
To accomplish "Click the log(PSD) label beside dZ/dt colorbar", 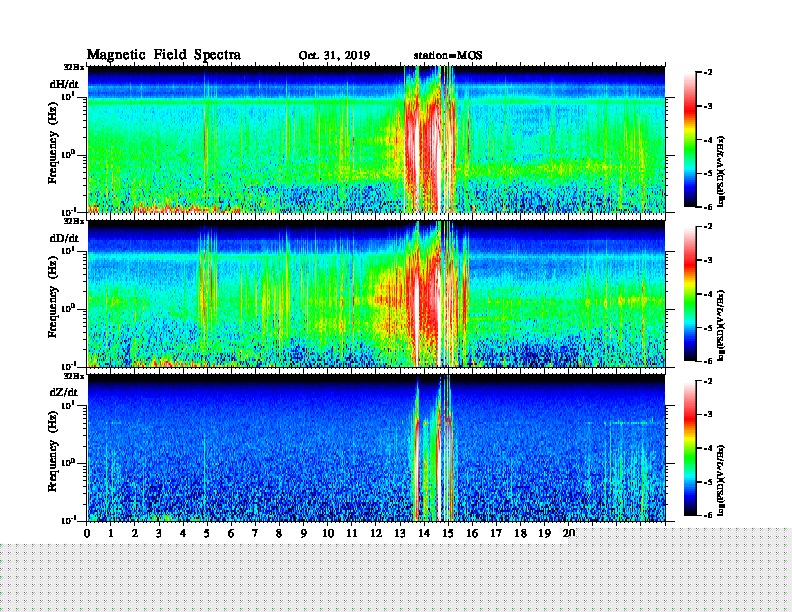I will (x=721, y=480).
